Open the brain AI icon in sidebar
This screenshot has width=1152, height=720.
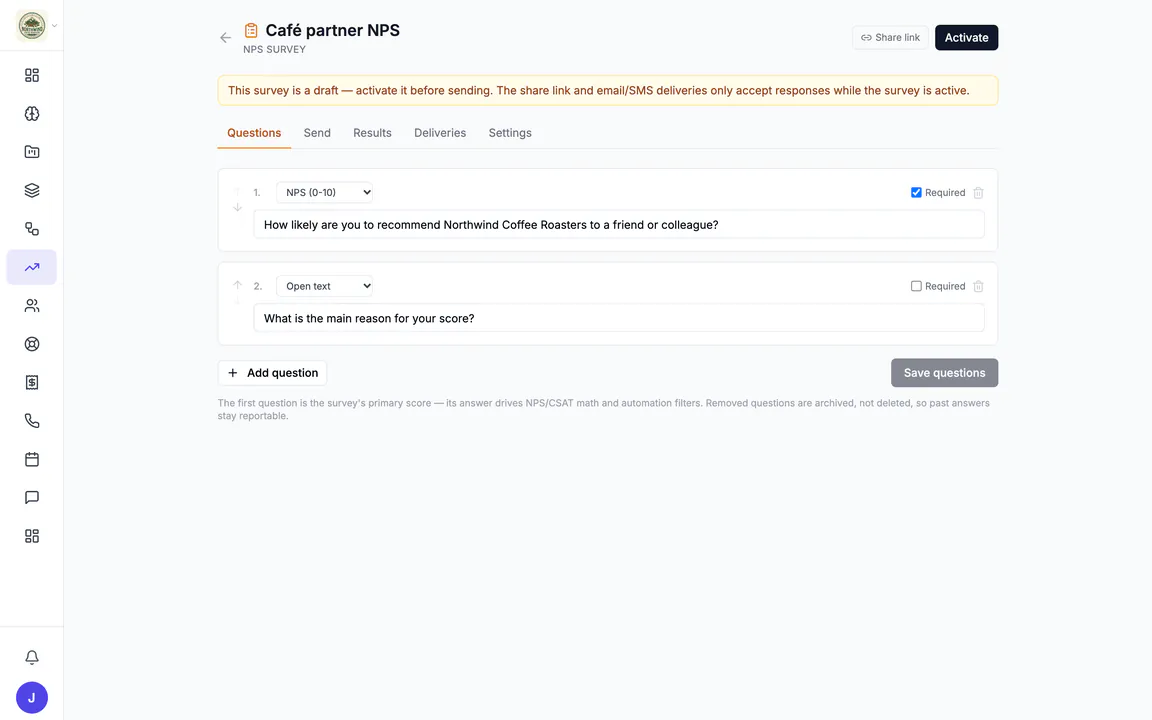point(32,114)
